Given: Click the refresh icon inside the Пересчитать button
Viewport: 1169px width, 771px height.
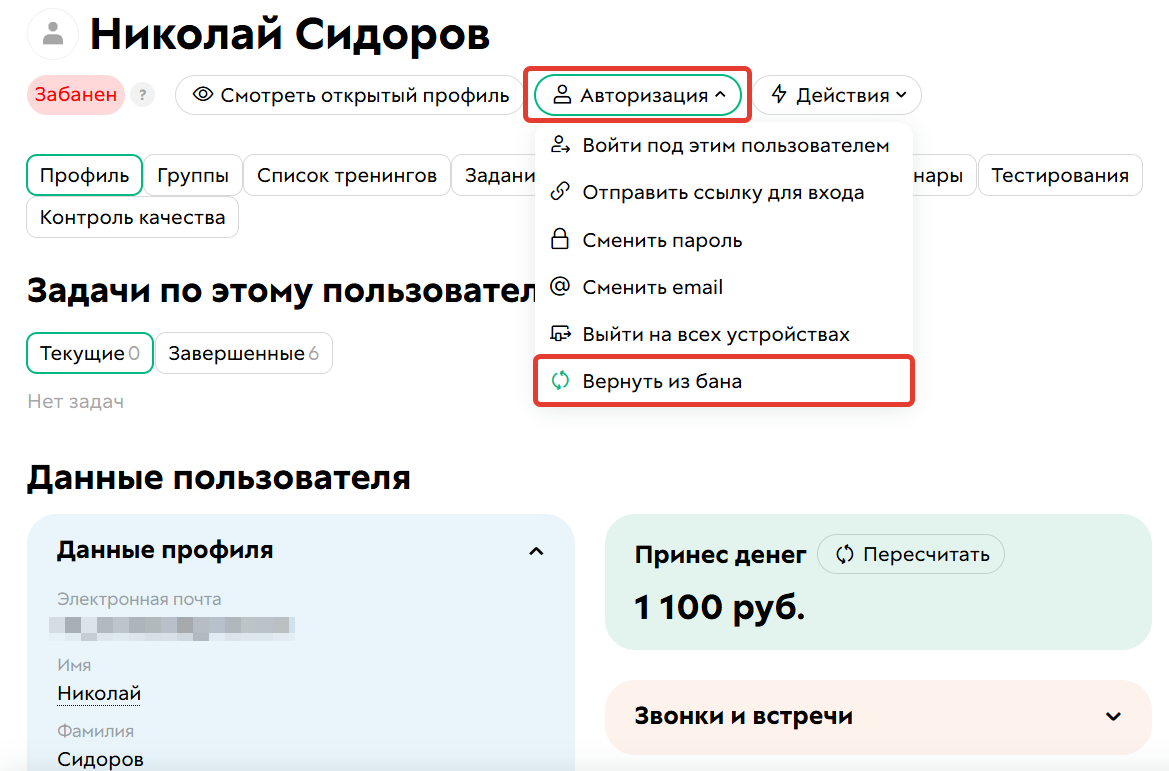Looking at the screenshot, I should [x=845, y=554].
